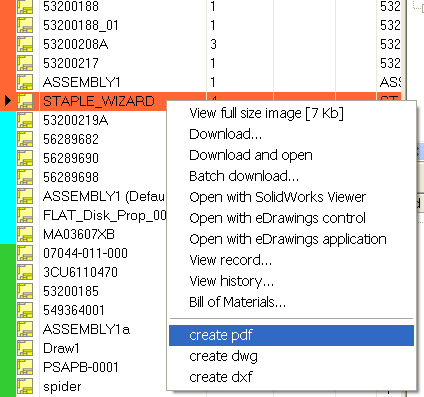This screenshot has width=424, height=397.
Task: Click the file icon beside 07044-011-000
Action: (x=25, y=253)
